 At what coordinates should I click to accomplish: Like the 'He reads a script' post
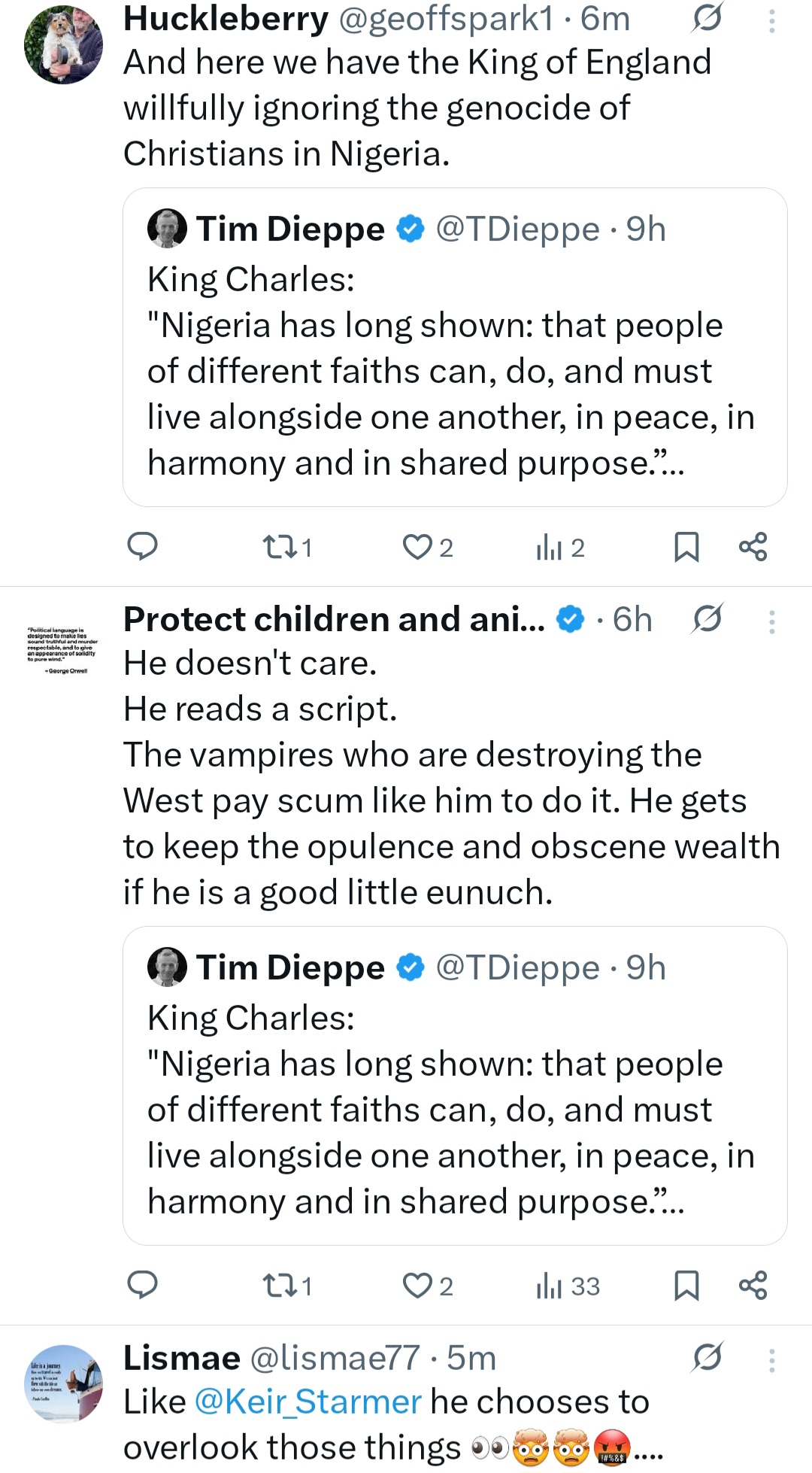click(417, 1286)
